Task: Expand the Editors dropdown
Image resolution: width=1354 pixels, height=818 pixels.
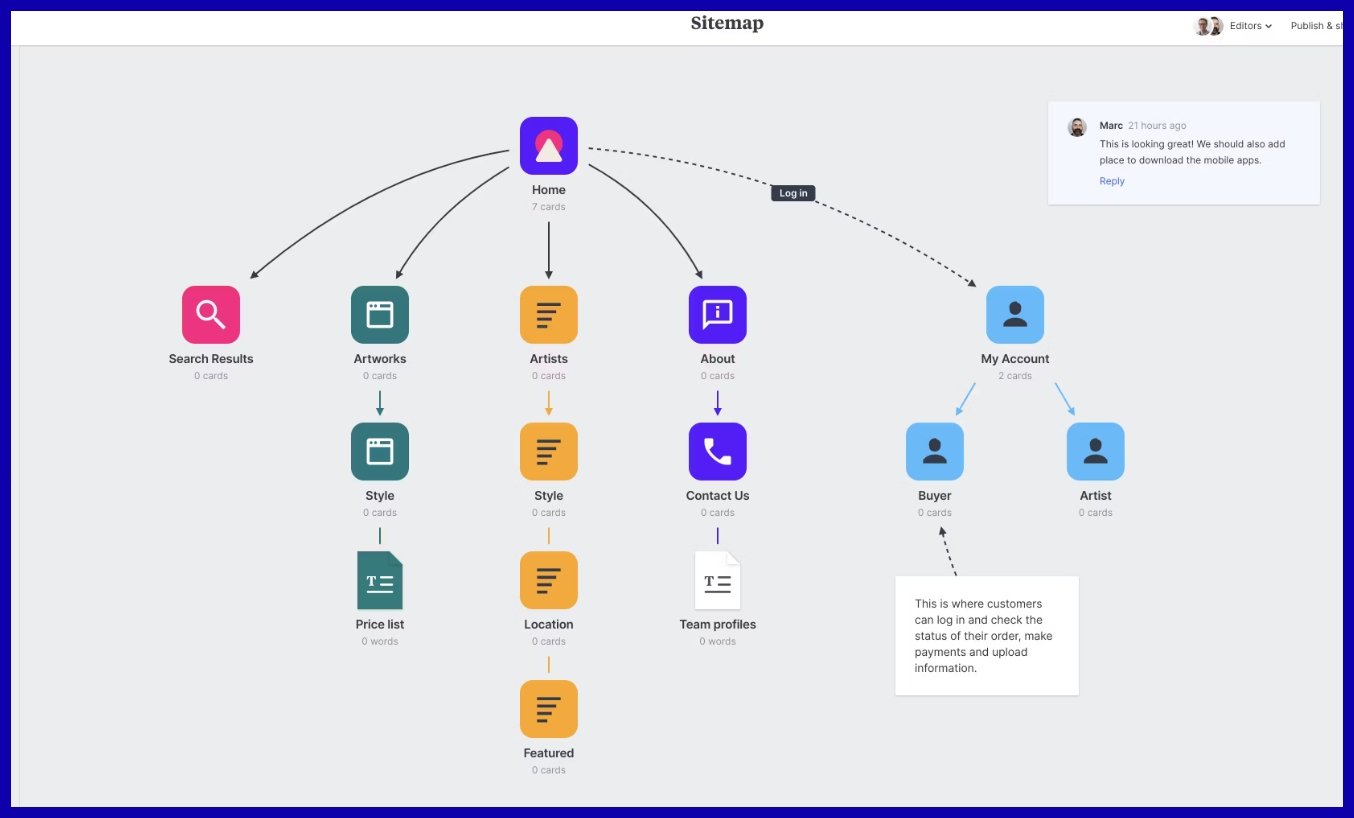Action: click(x=1251, y=26)
